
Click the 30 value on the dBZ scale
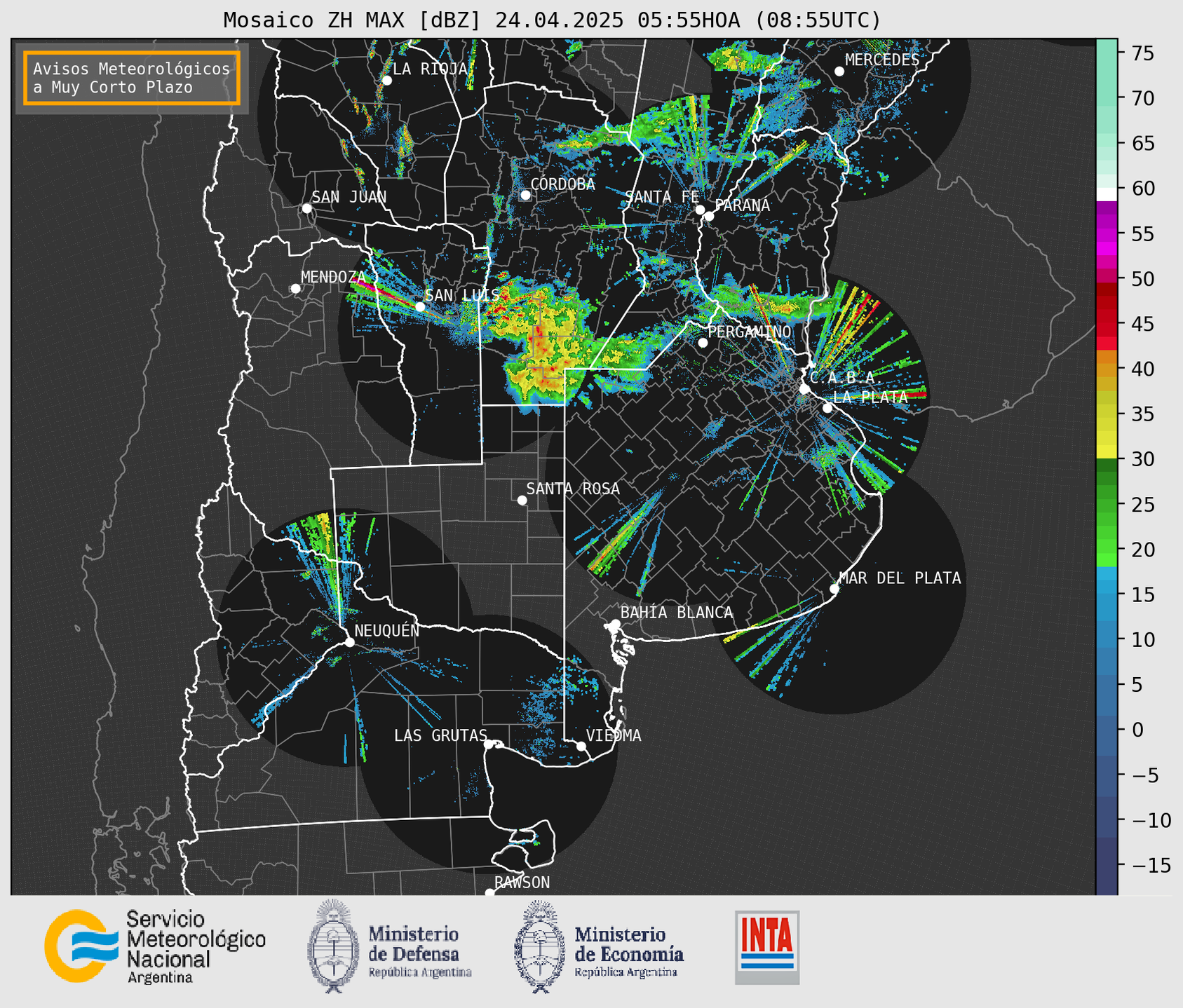pos(1144,459)
